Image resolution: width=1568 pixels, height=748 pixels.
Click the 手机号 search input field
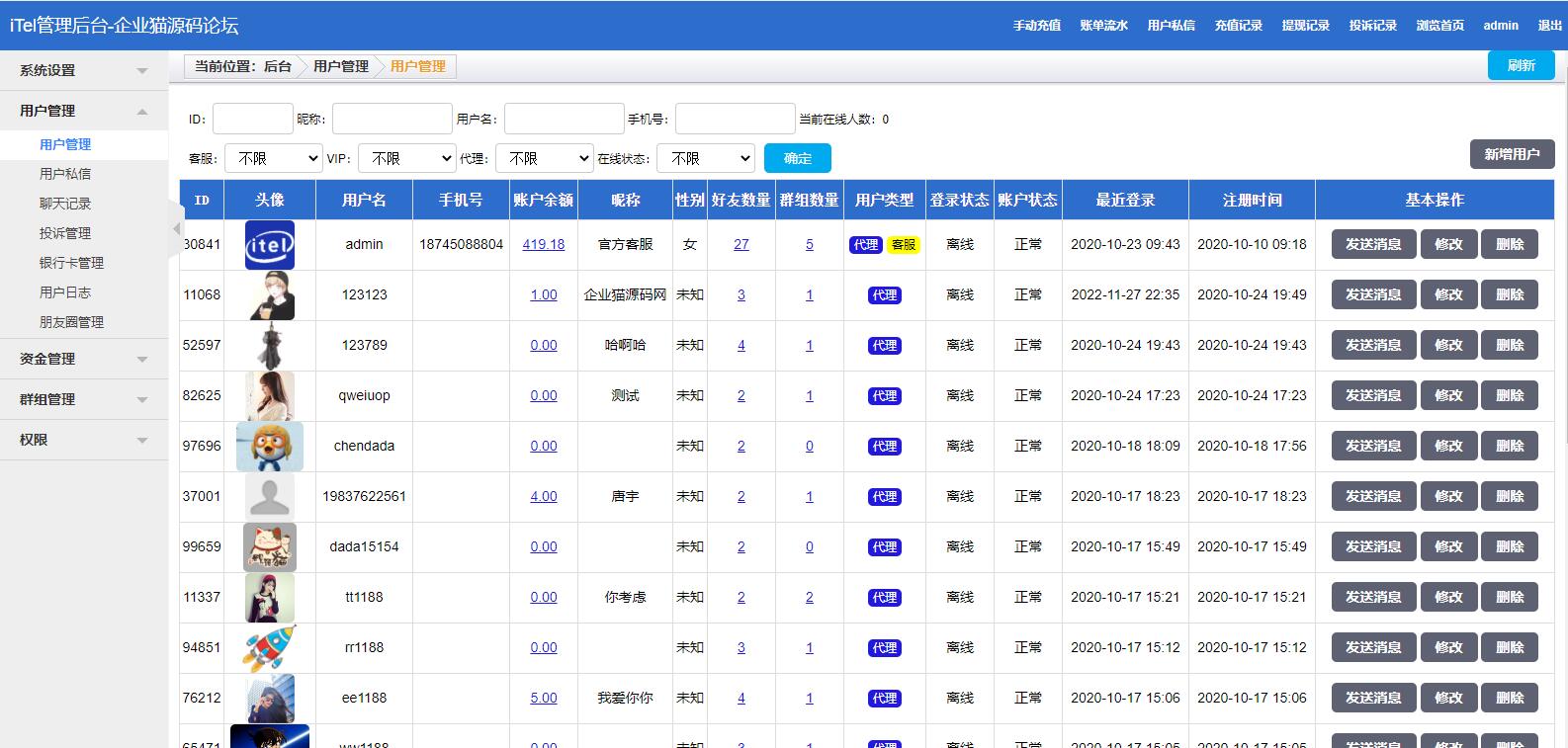(735, 119)
